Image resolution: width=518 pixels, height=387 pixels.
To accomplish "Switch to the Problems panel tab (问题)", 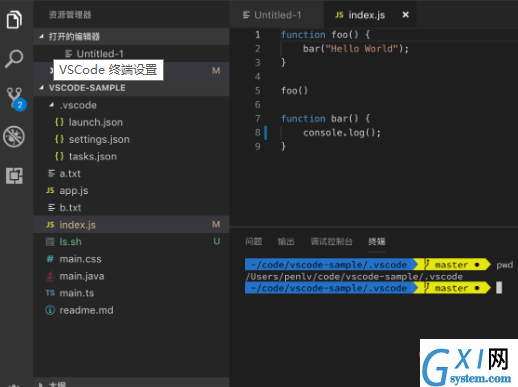I will pos(253,241).
